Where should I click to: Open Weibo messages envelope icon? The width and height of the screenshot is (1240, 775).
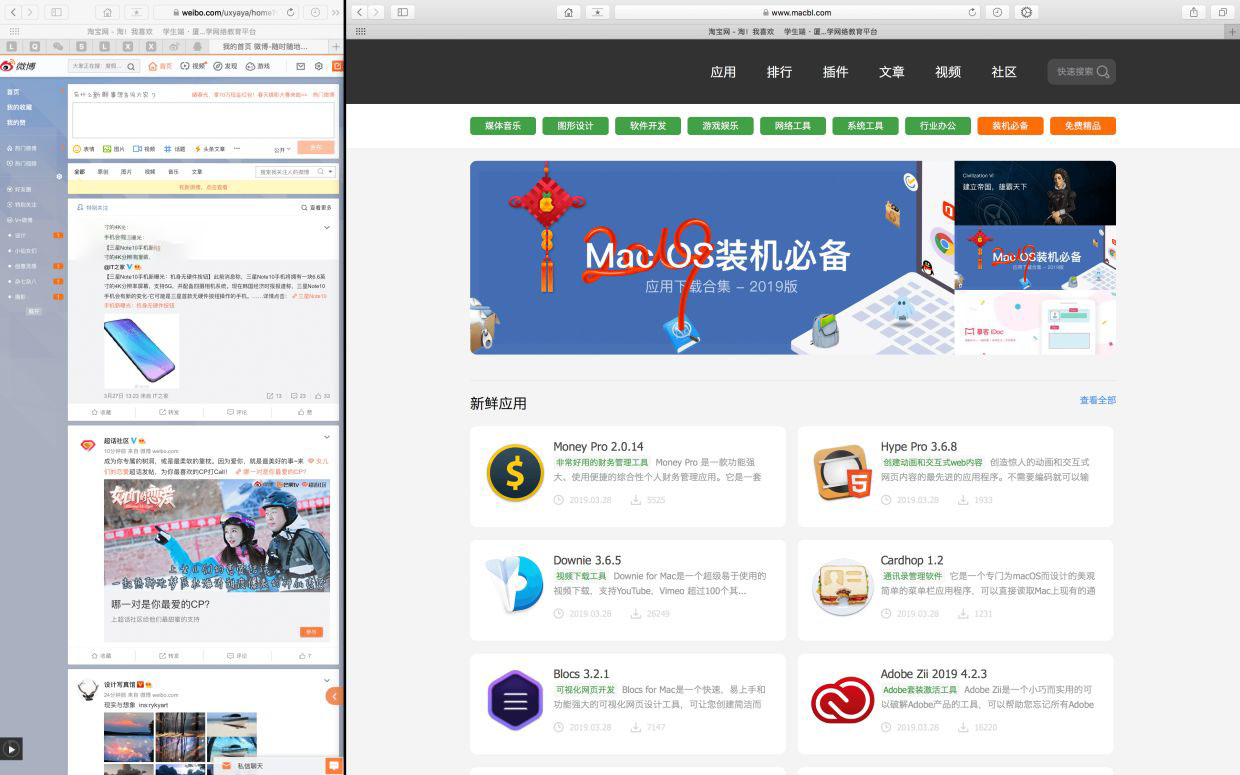[300, 66]
